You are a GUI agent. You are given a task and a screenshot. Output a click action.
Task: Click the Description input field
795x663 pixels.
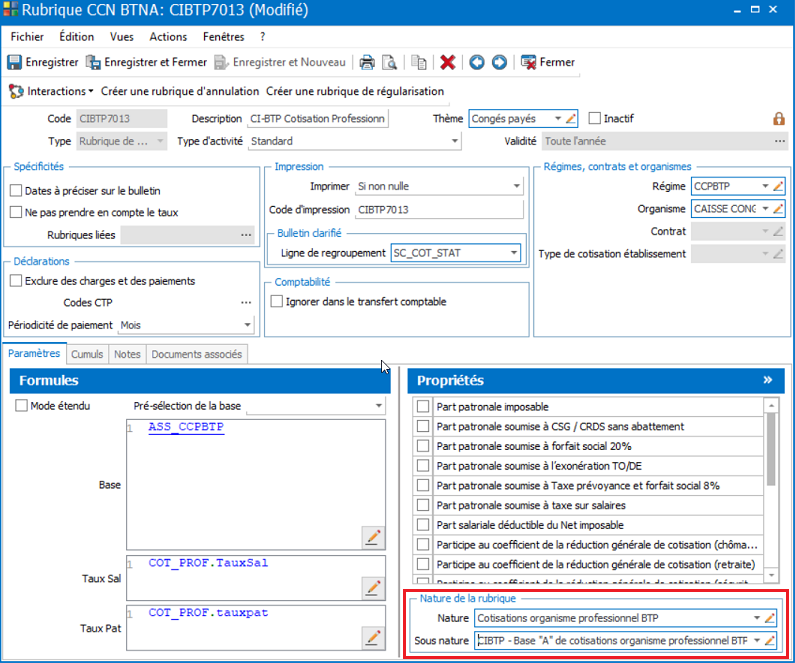(318, 119)
